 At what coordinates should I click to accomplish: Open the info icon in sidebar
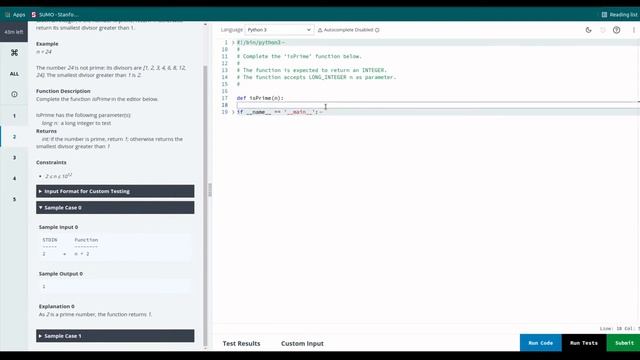(x=14, y=94)
